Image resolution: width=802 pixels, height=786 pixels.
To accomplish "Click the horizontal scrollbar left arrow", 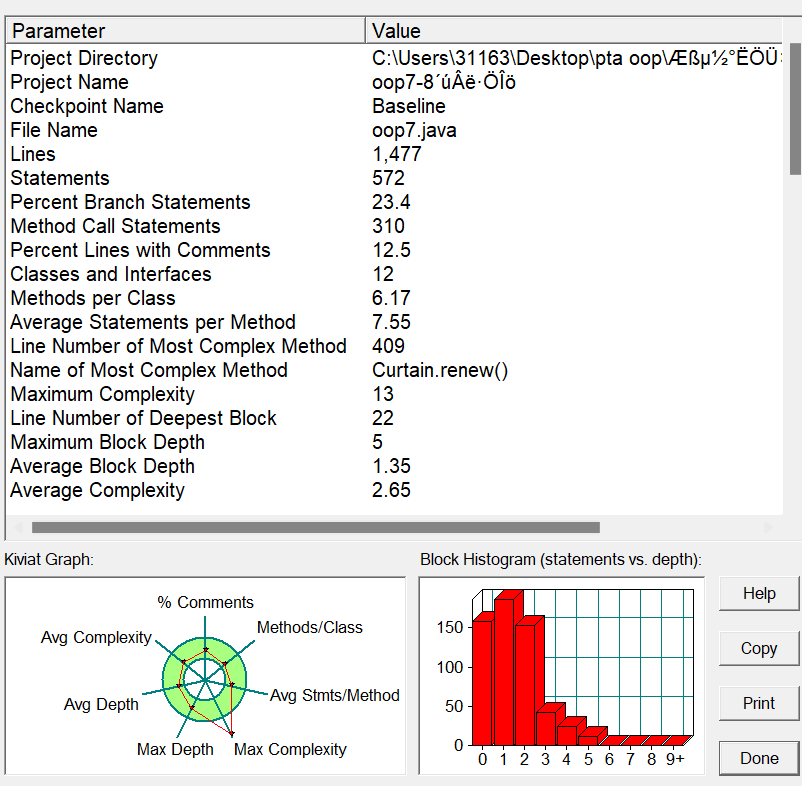I will pyautogui.click(x=17, y=527).
